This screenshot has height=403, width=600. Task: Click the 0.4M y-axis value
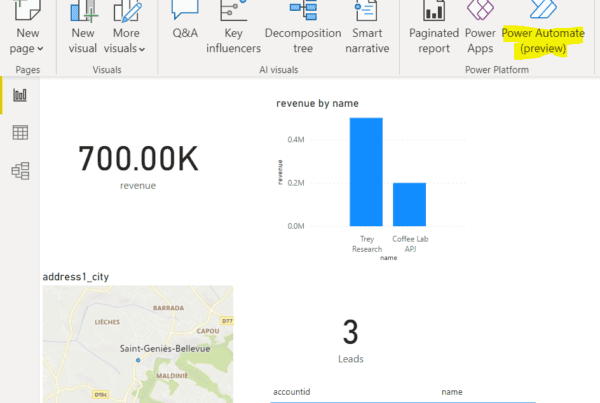296,140
